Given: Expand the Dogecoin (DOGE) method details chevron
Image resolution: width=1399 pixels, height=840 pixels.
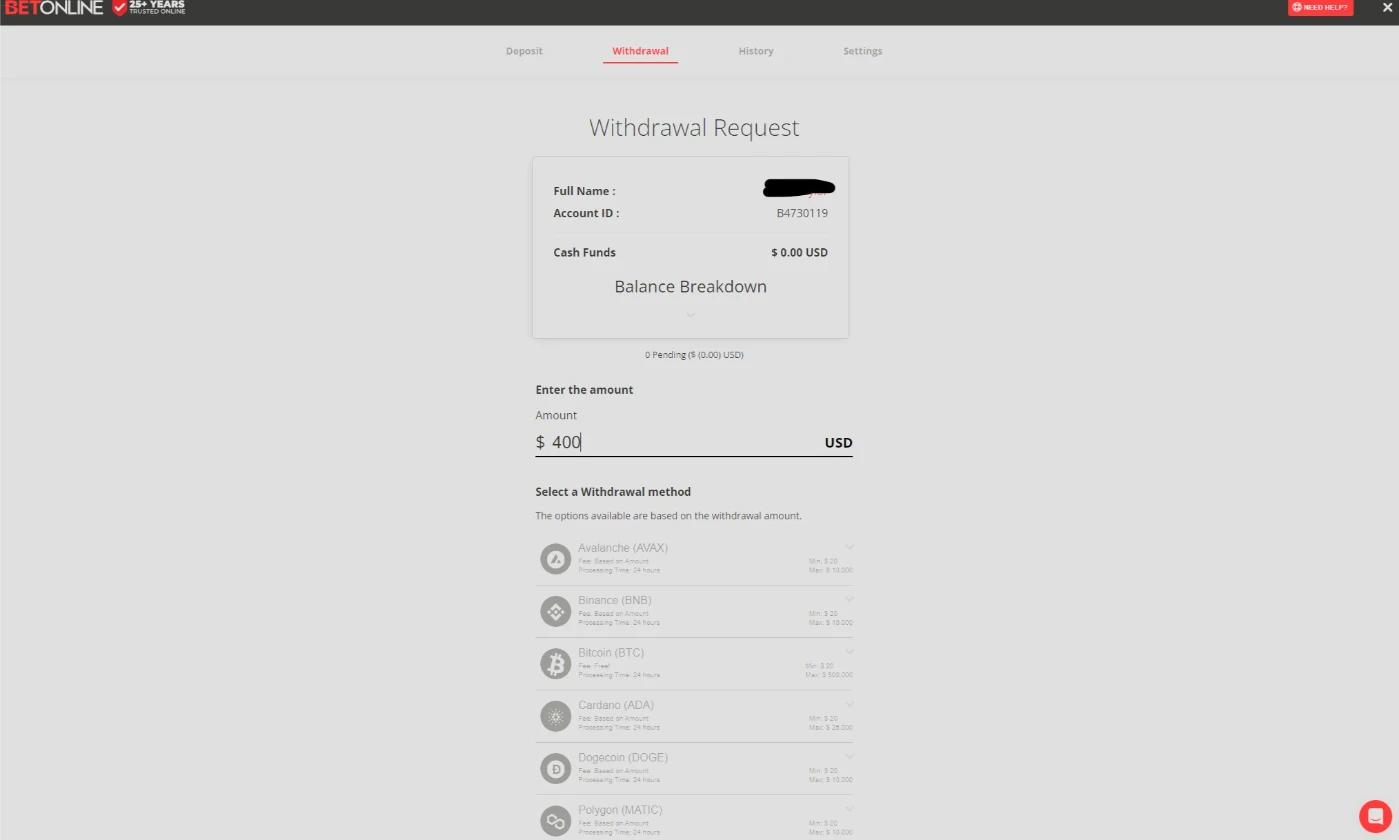Looking at the screenshot, I should [x=849, y=756].
